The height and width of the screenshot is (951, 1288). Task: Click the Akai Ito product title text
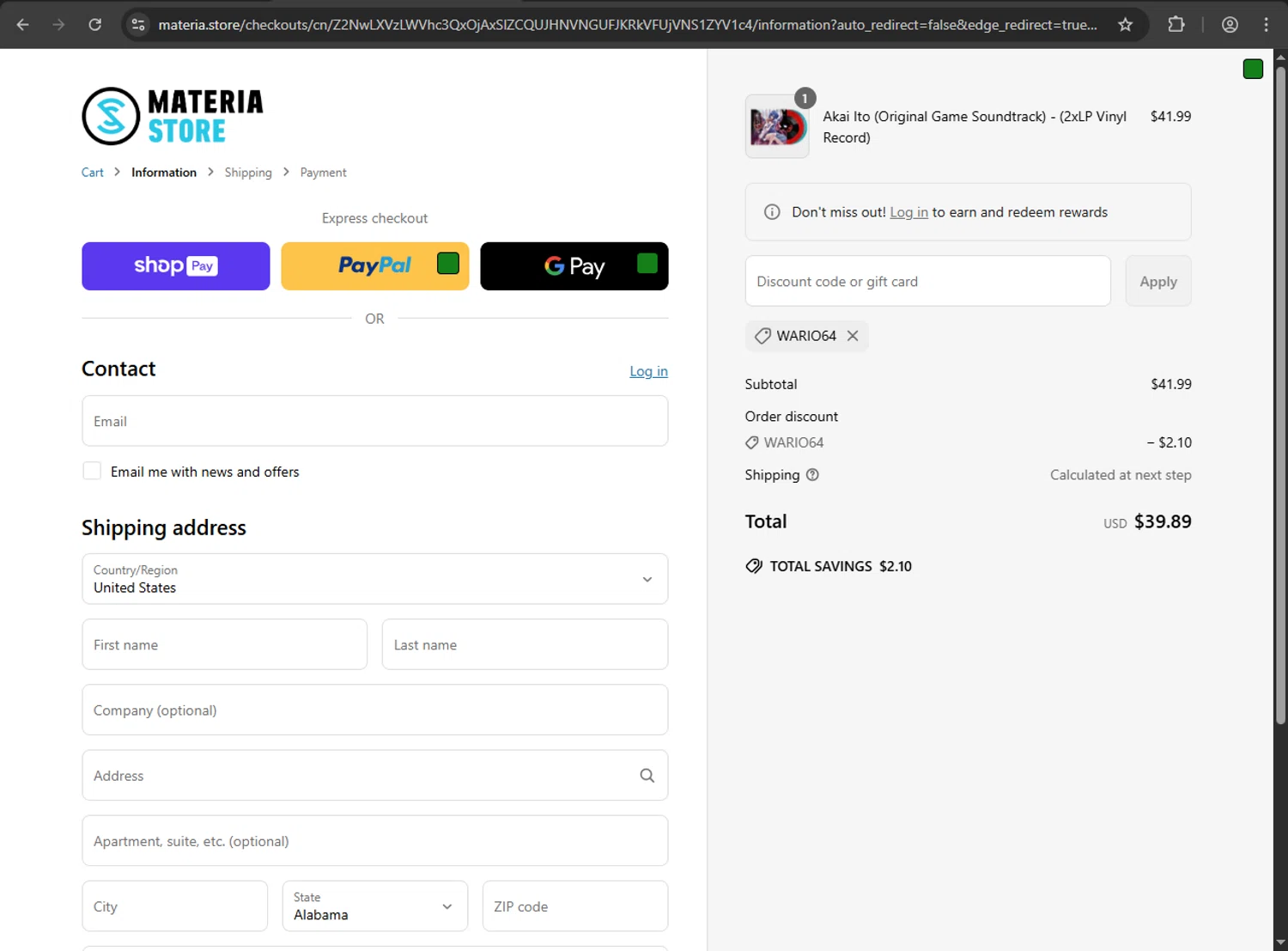[x=975, y=127]
